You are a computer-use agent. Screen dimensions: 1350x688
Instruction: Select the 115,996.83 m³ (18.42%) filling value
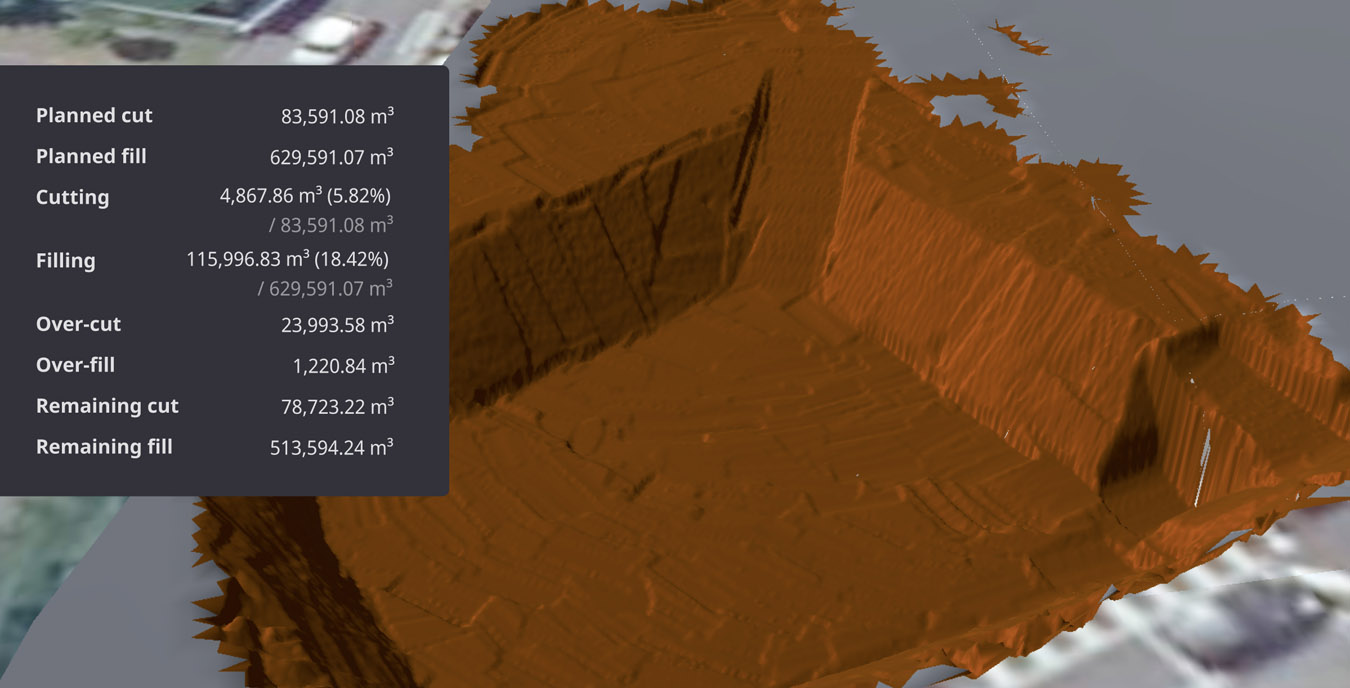pos(287,260)
